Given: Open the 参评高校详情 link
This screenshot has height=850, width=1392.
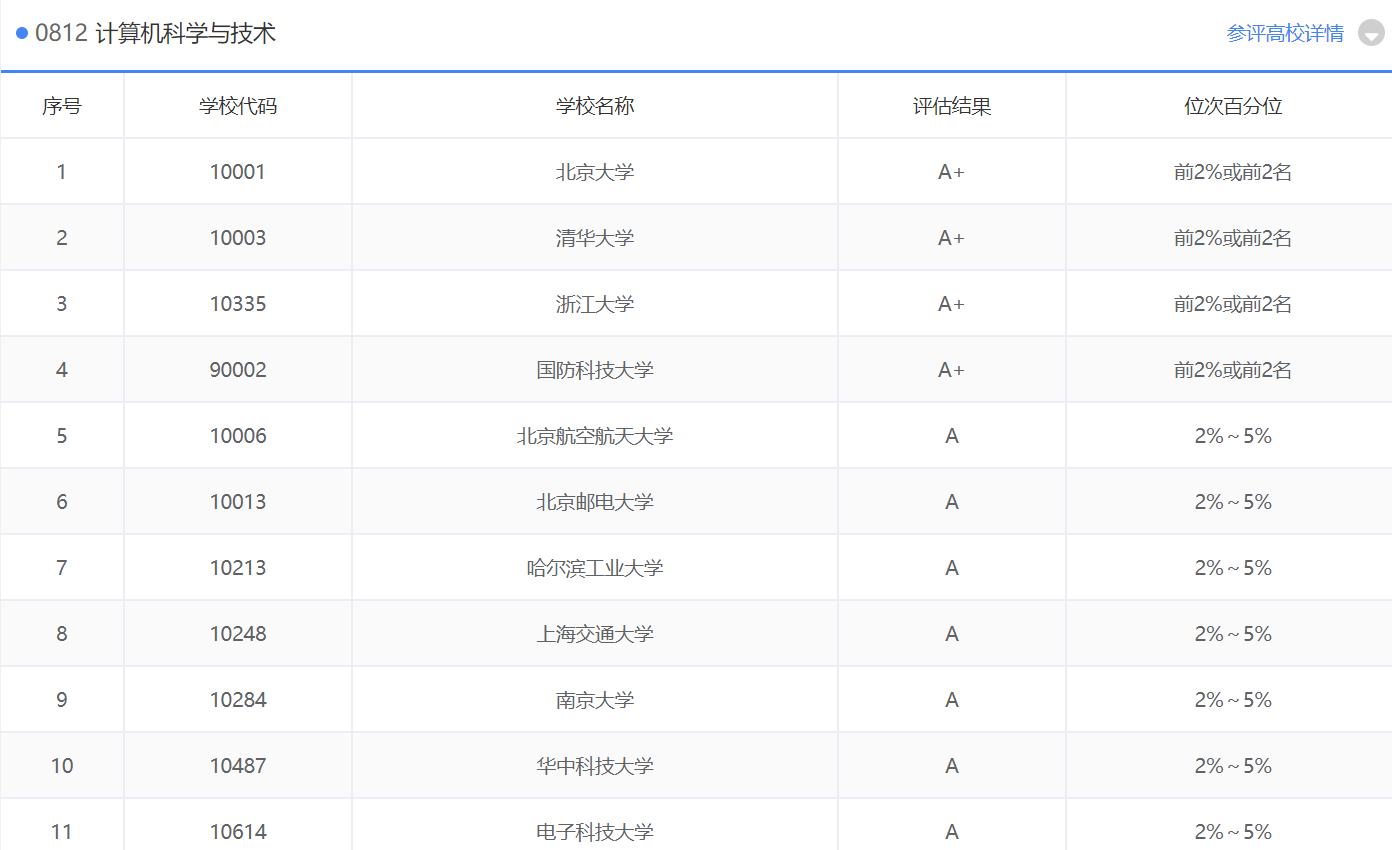Looking at the screenshot, I should [1285, 33].
